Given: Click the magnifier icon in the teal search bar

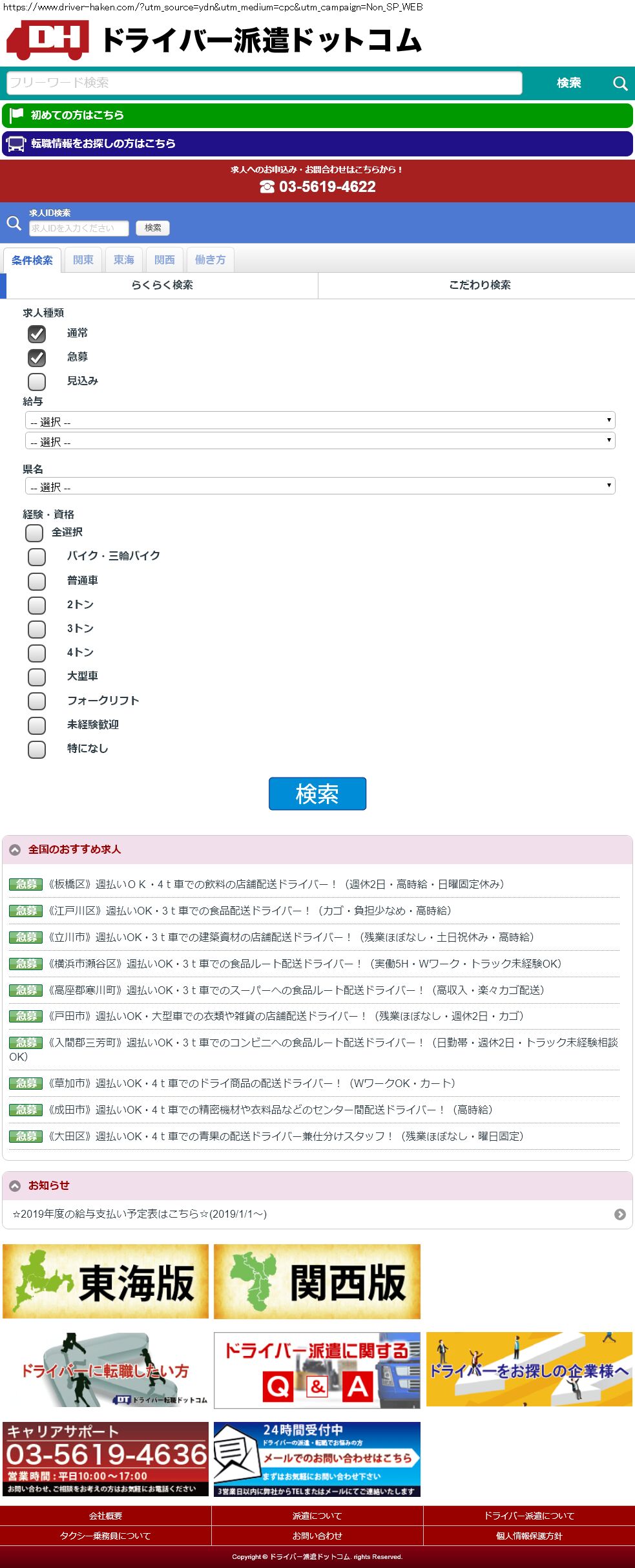Looking at the screenshot, I should pos(619,83).
